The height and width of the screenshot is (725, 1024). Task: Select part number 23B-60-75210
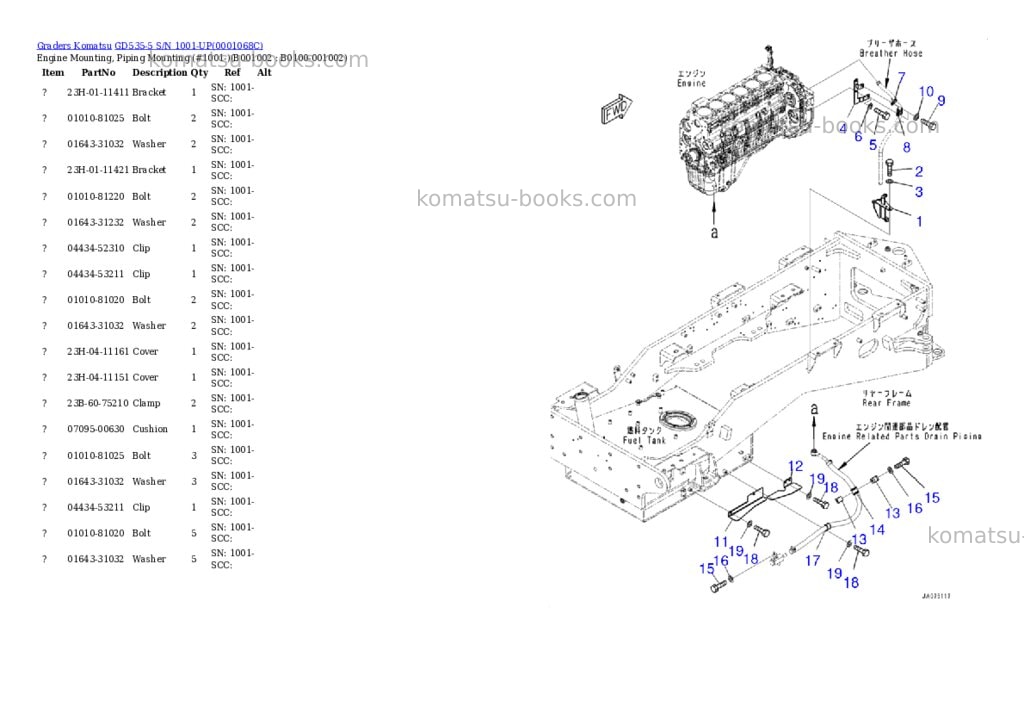98,403
